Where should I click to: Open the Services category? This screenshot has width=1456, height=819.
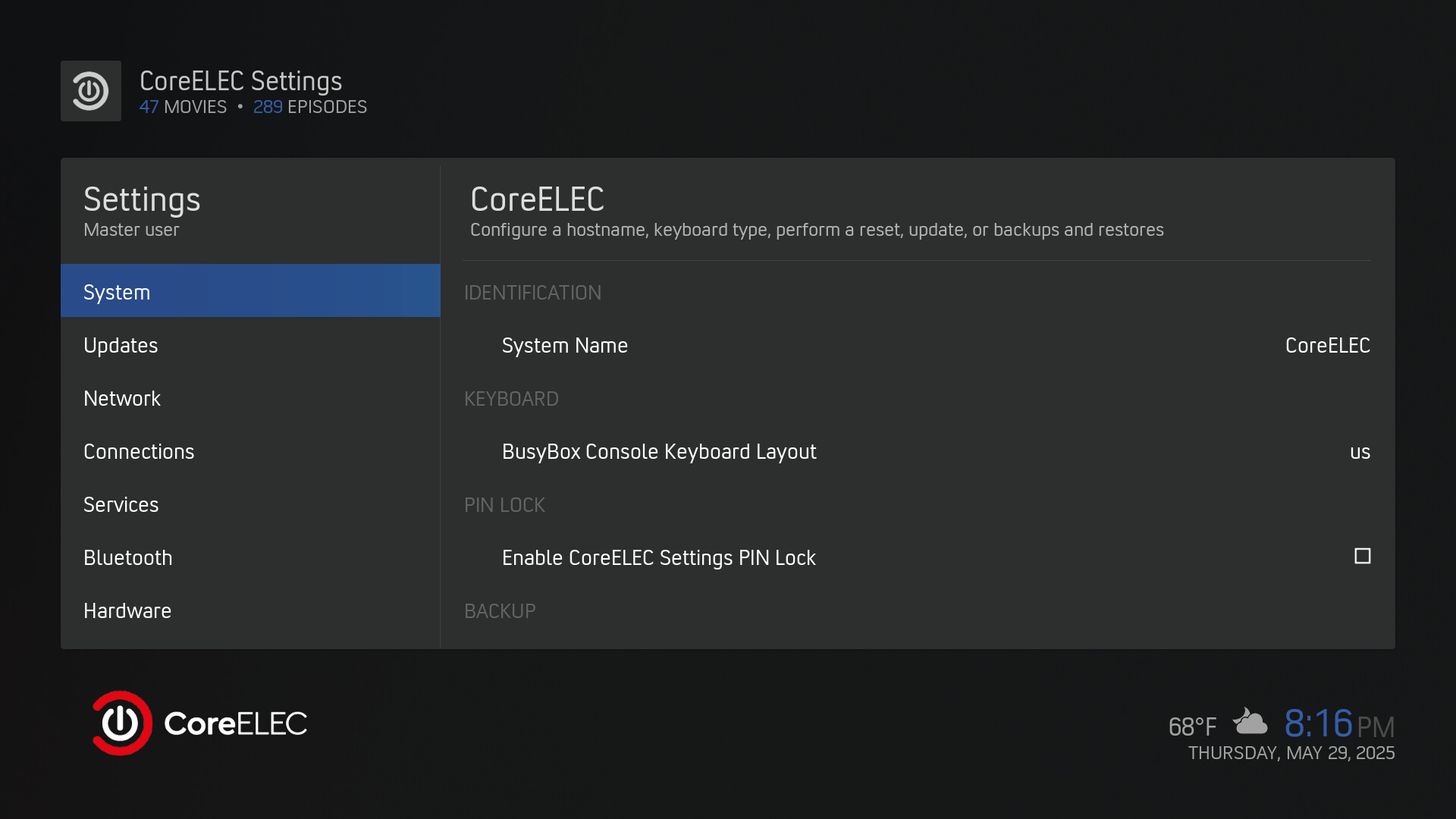click(250, 504)
